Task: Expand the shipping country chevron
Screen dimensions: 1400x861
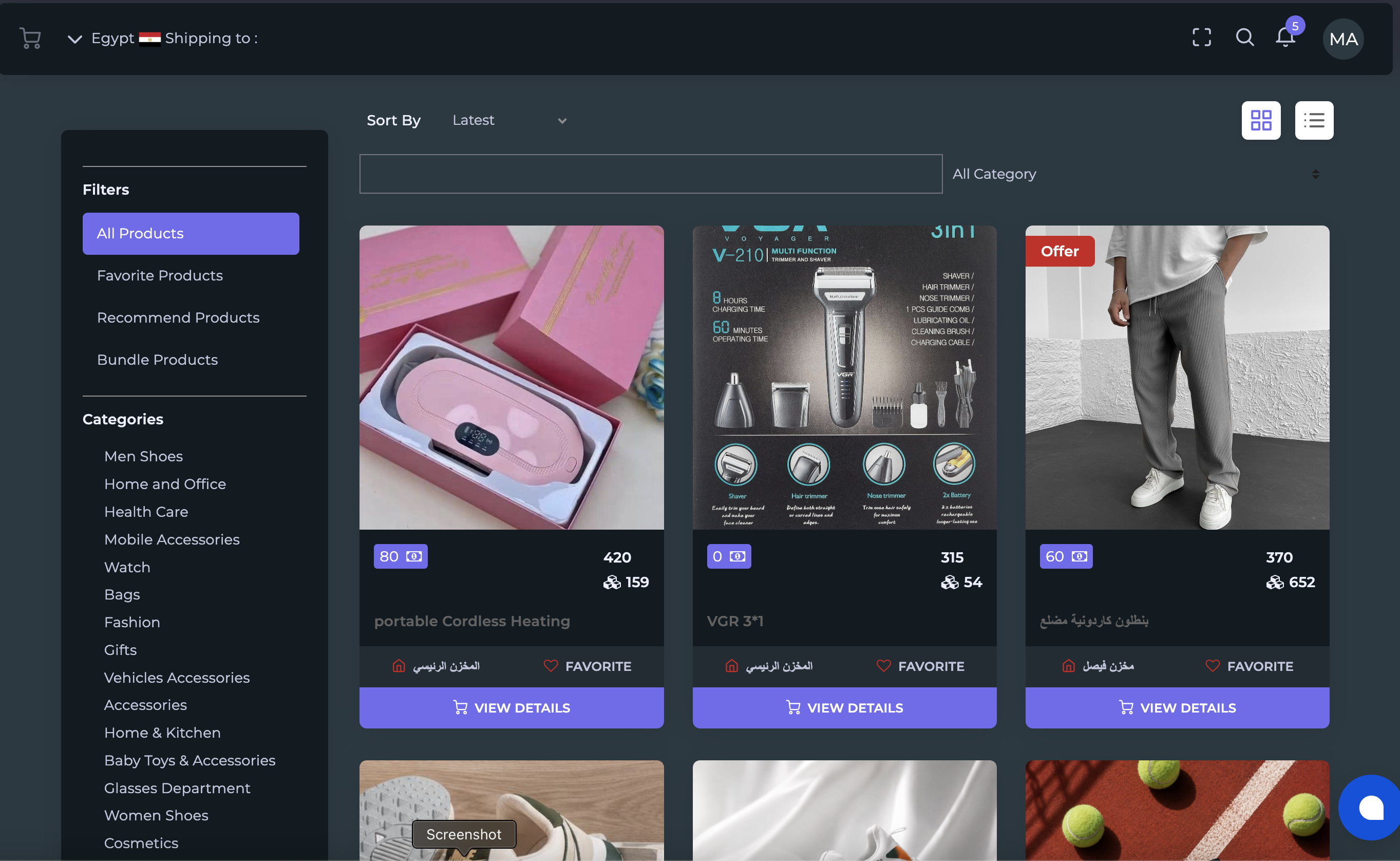Action: tap(74, 39)
